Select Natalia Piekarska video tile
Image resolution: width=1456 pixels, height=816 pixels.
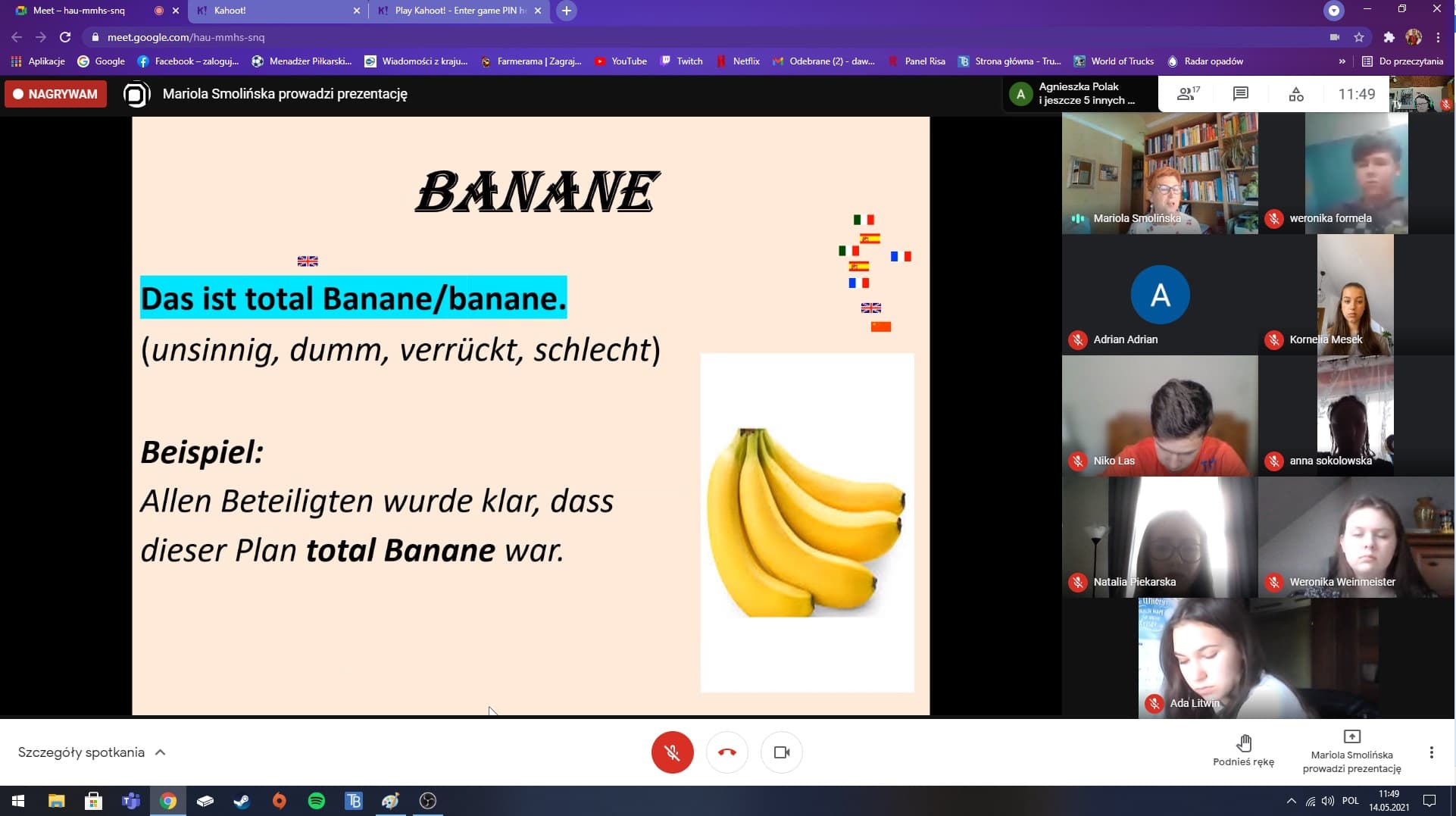tap(1160, 537)
